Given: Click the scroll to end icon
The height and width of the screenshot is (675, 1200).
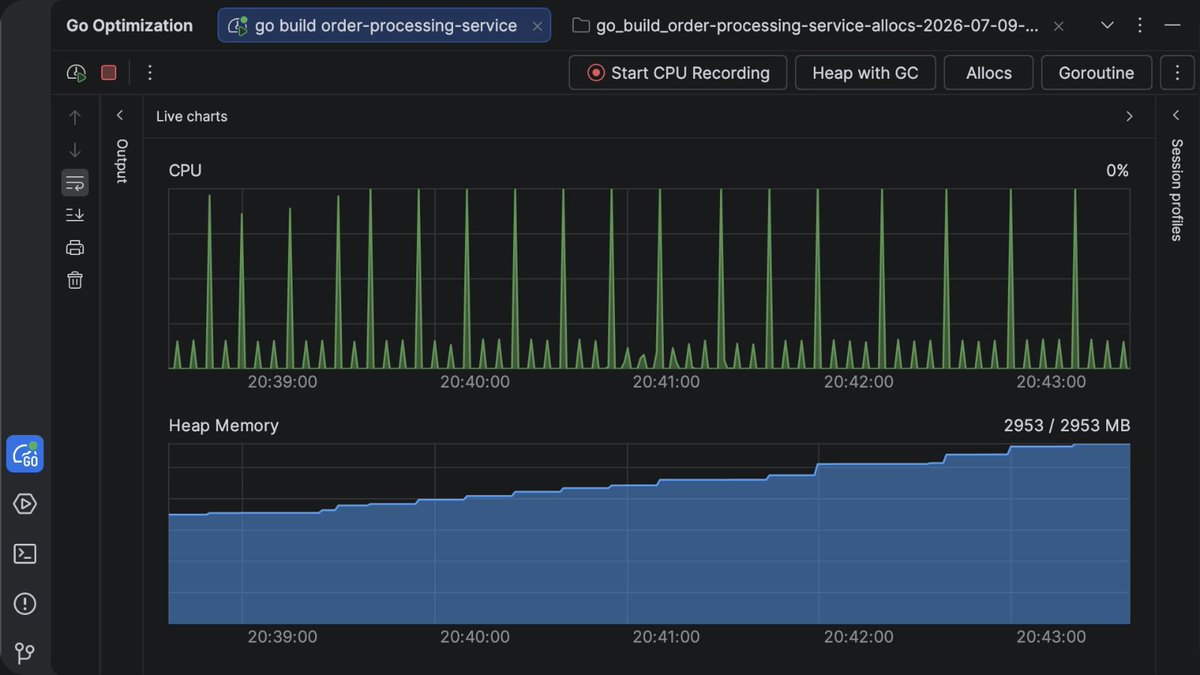Looking at the screenshot, I should click(75, 215).
